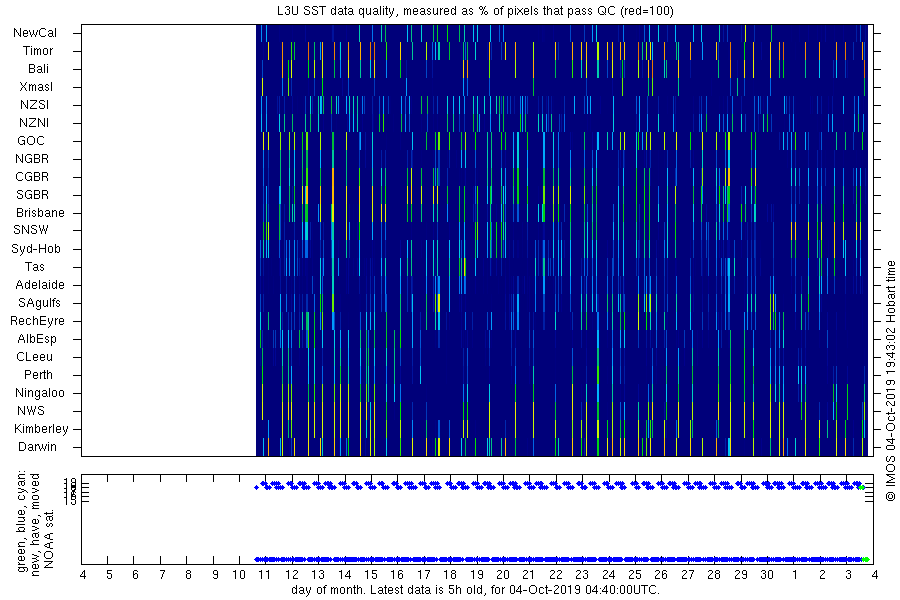This screenshot has height=600, width=900.
Task: Click the Tas row label
Action: pos(34,267)
